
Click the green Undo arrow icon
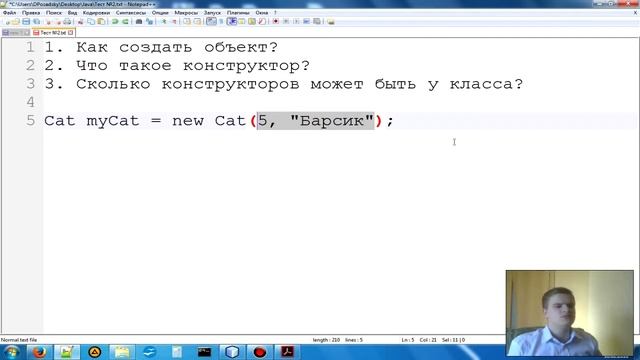pos(115,21)
